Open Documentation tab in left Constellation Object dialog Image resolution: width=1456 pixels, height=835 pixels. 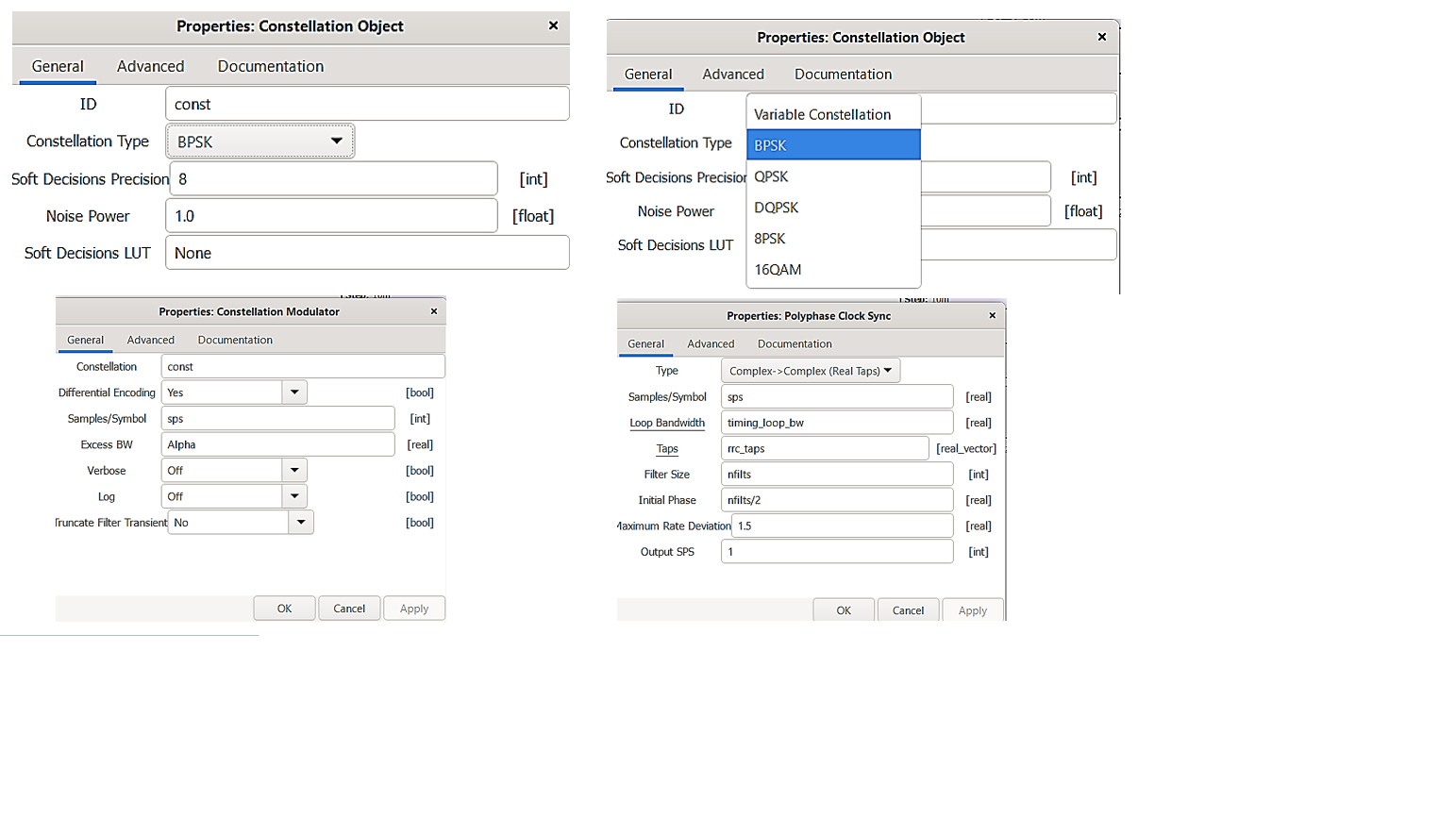tap(271, 66)
